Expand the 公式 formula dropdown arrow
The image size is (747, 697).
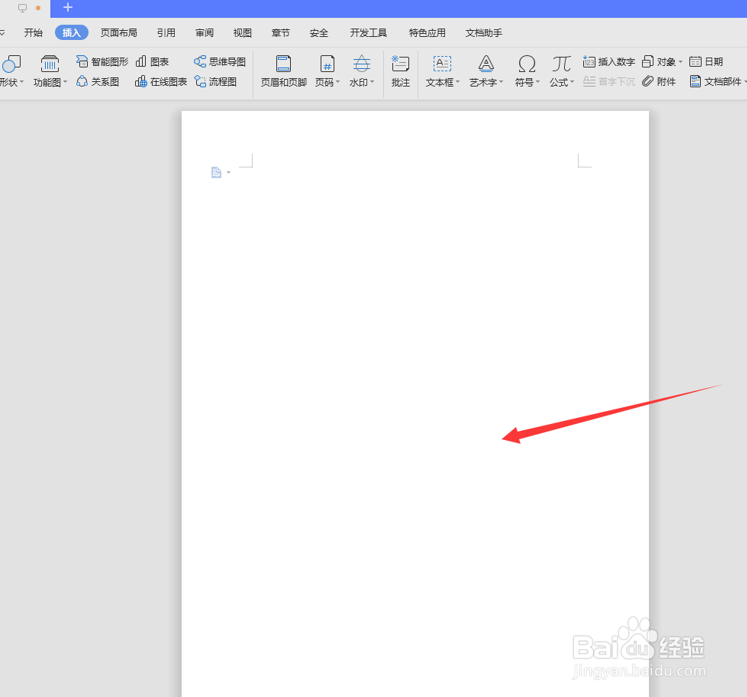572,82
